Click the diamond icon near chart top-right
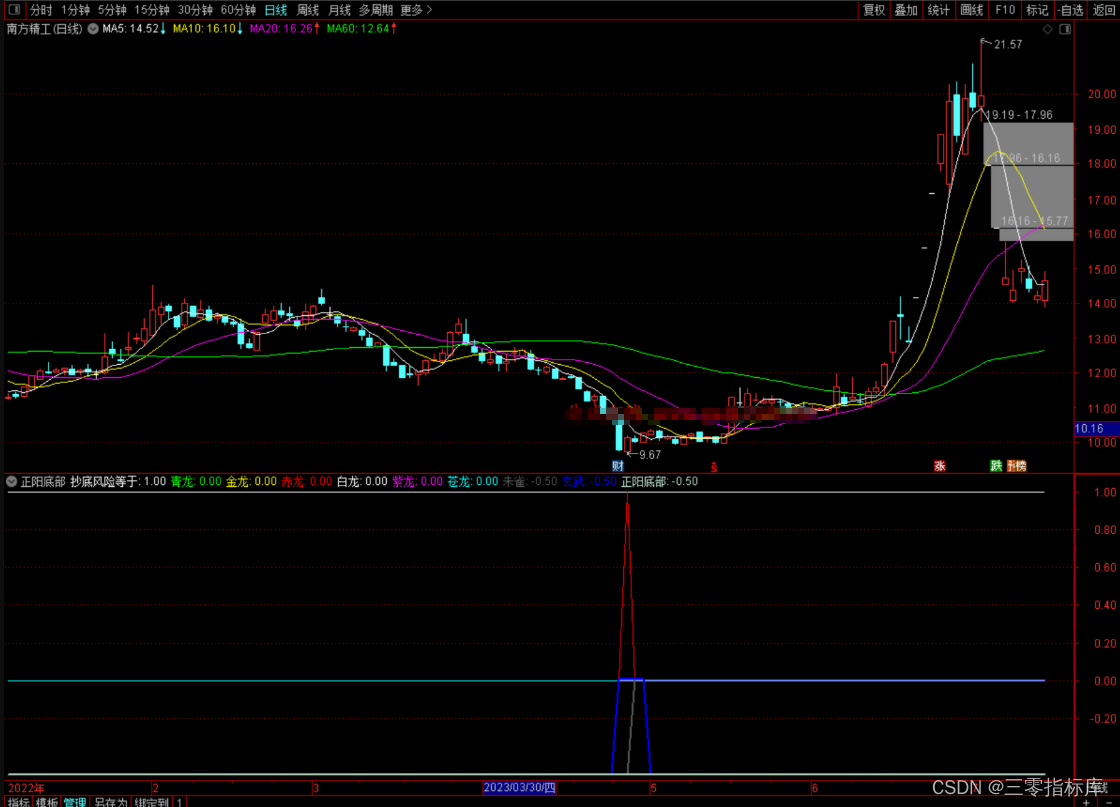 [x=1048, y=29]
